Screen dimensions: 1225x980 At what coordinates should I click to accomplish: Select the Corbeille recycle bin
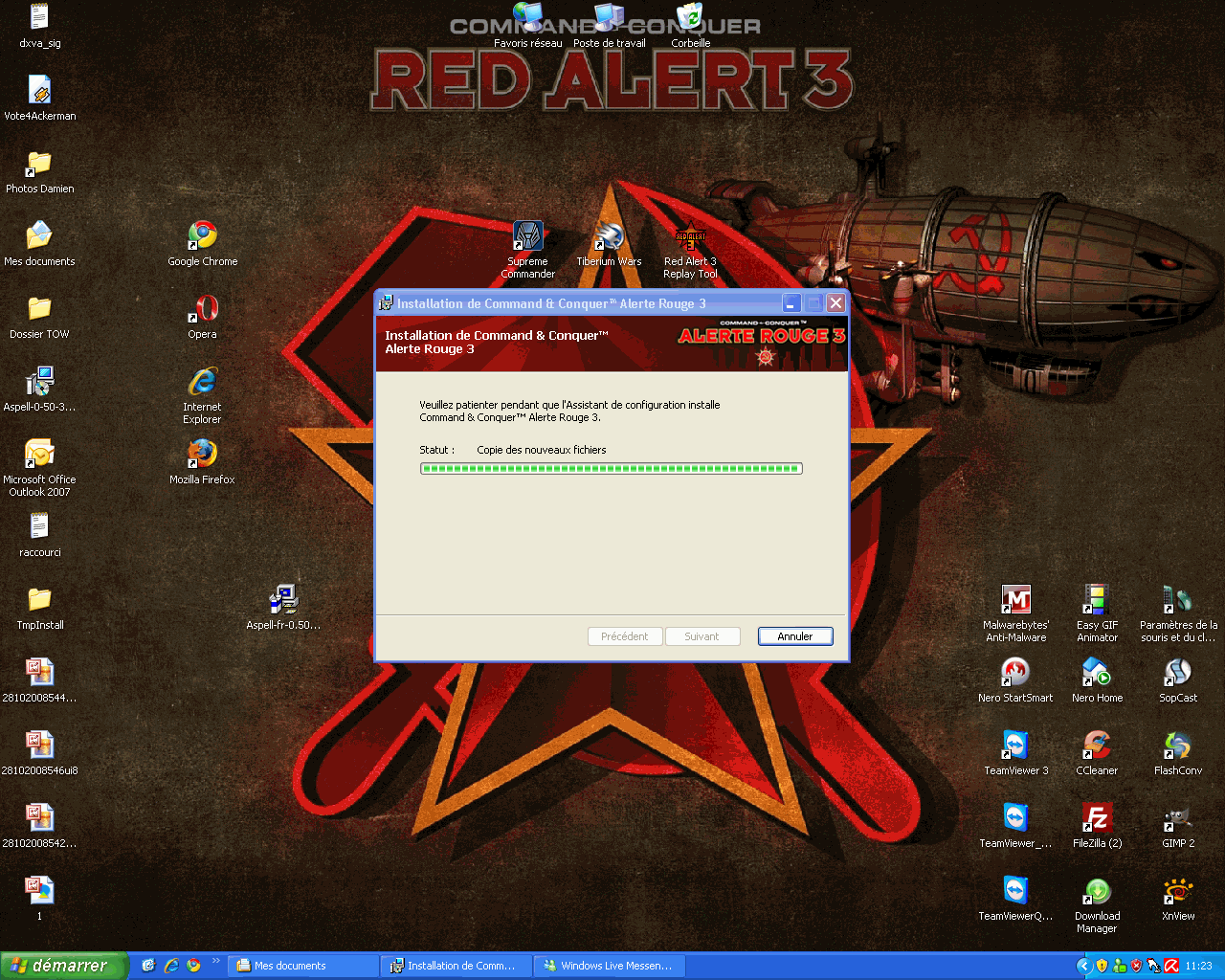690,26
